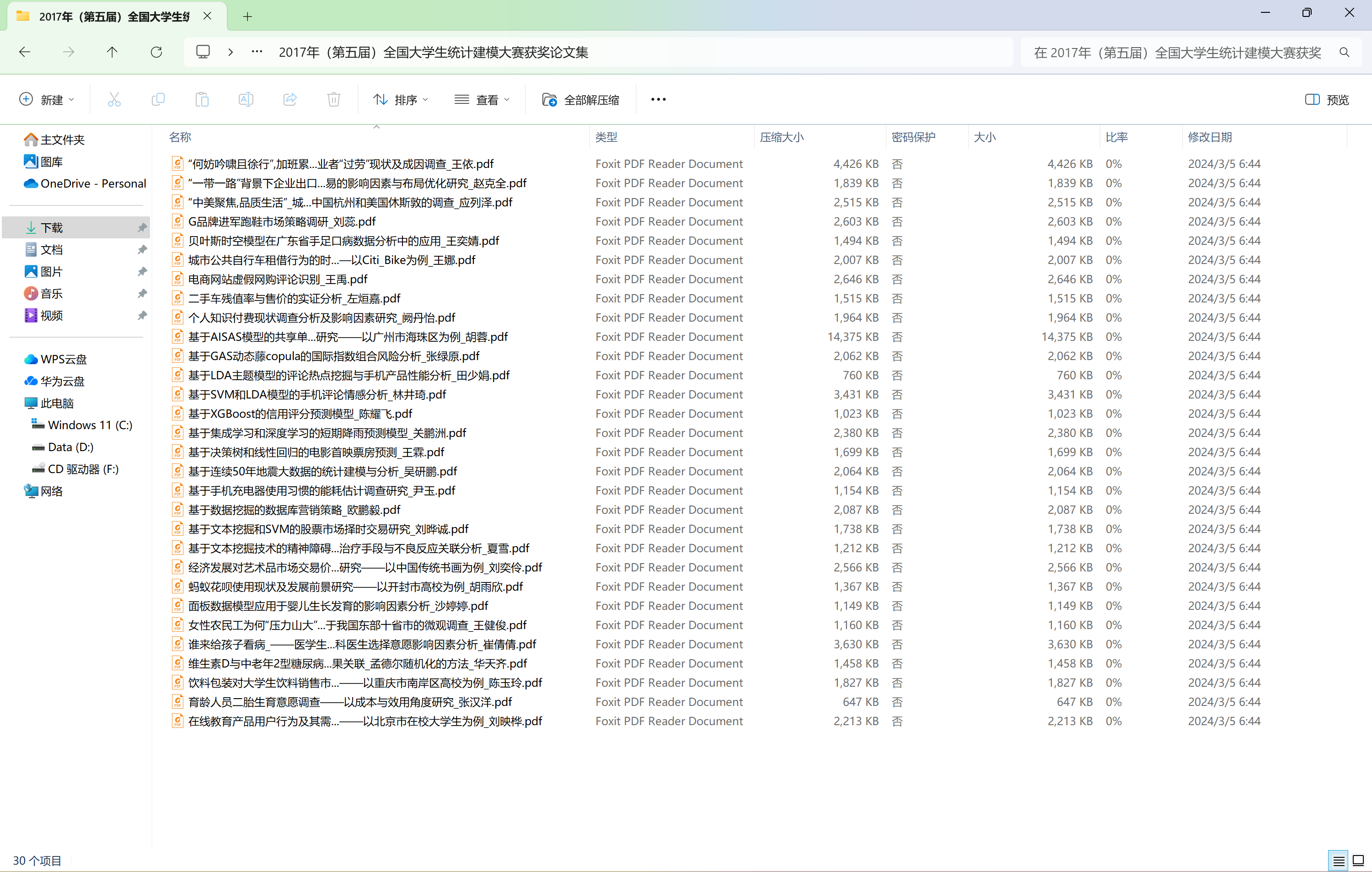Click 全部解压缩 extract all button
This screenshot has height=872, width=1372.
click(581, 100)
